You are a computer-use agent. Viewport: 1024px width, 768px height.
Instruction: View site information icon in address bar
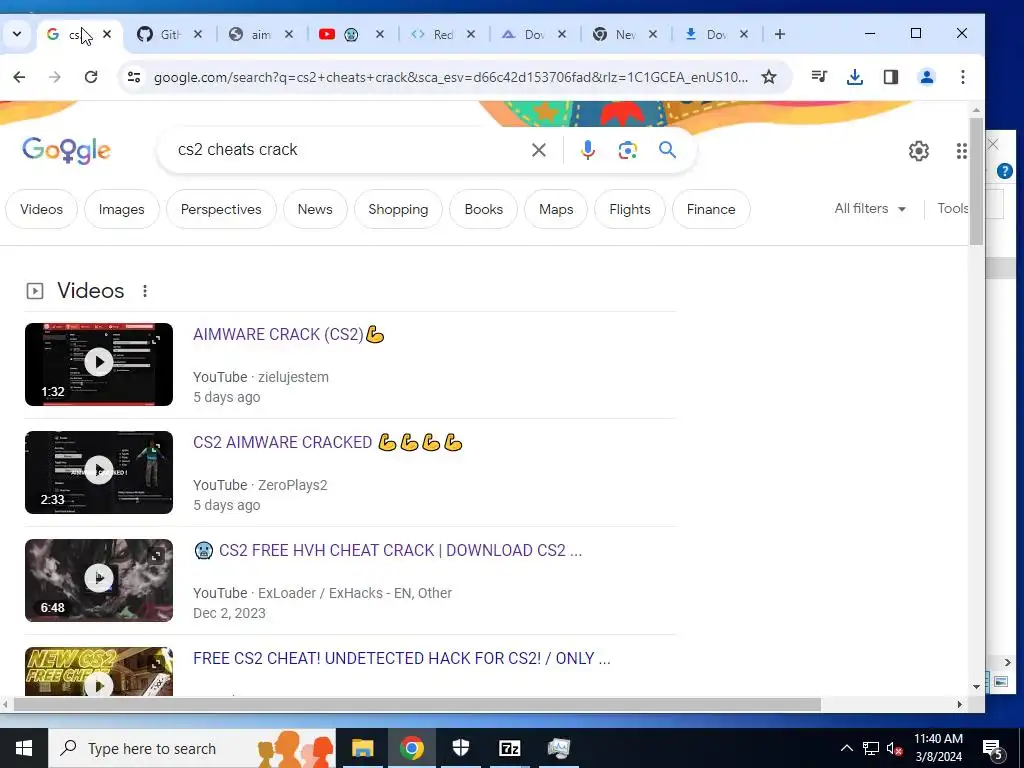coord(134,77)
